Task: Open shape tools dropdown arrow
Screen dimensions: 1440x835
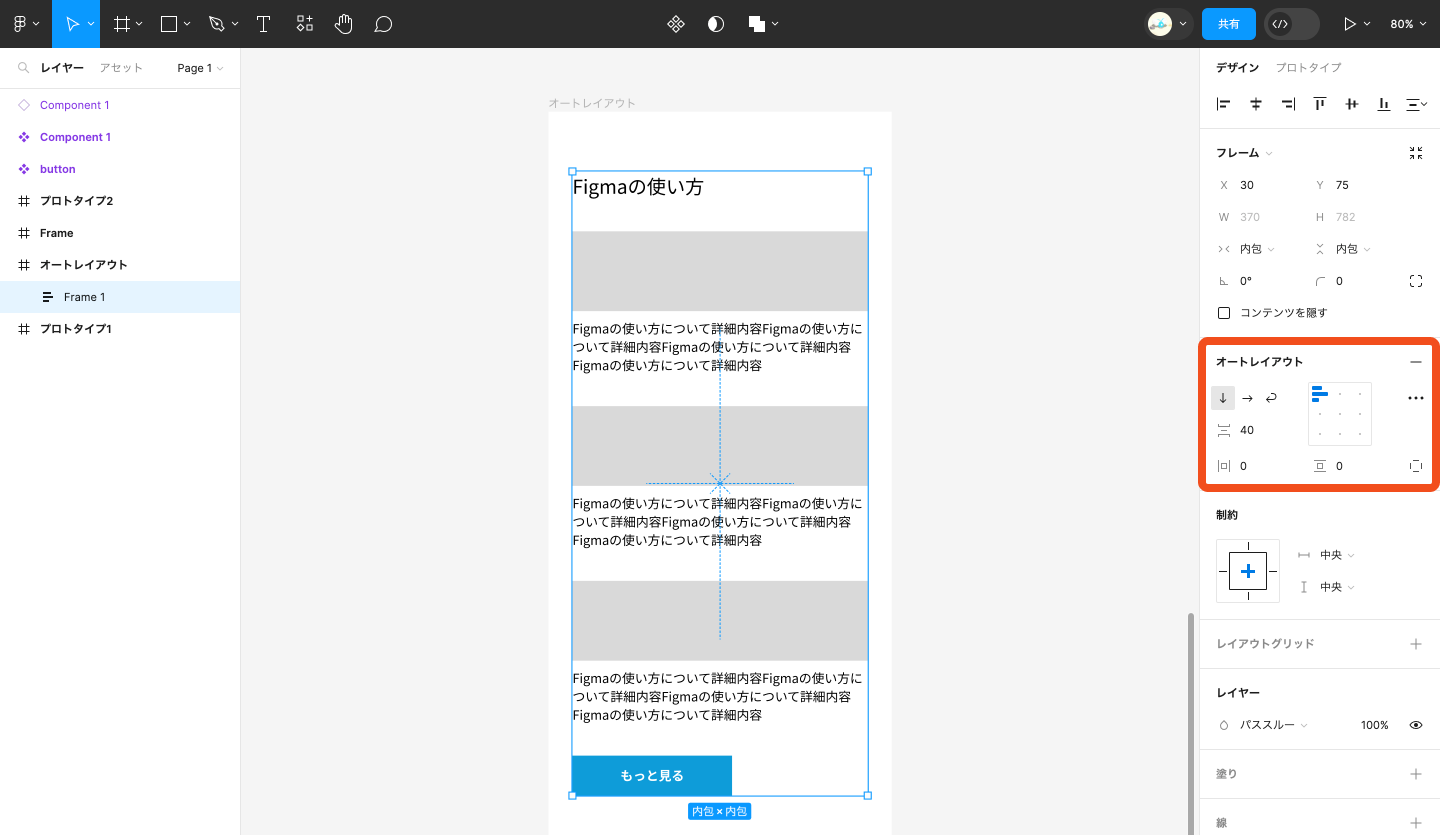Action: [x=188, y=24]
